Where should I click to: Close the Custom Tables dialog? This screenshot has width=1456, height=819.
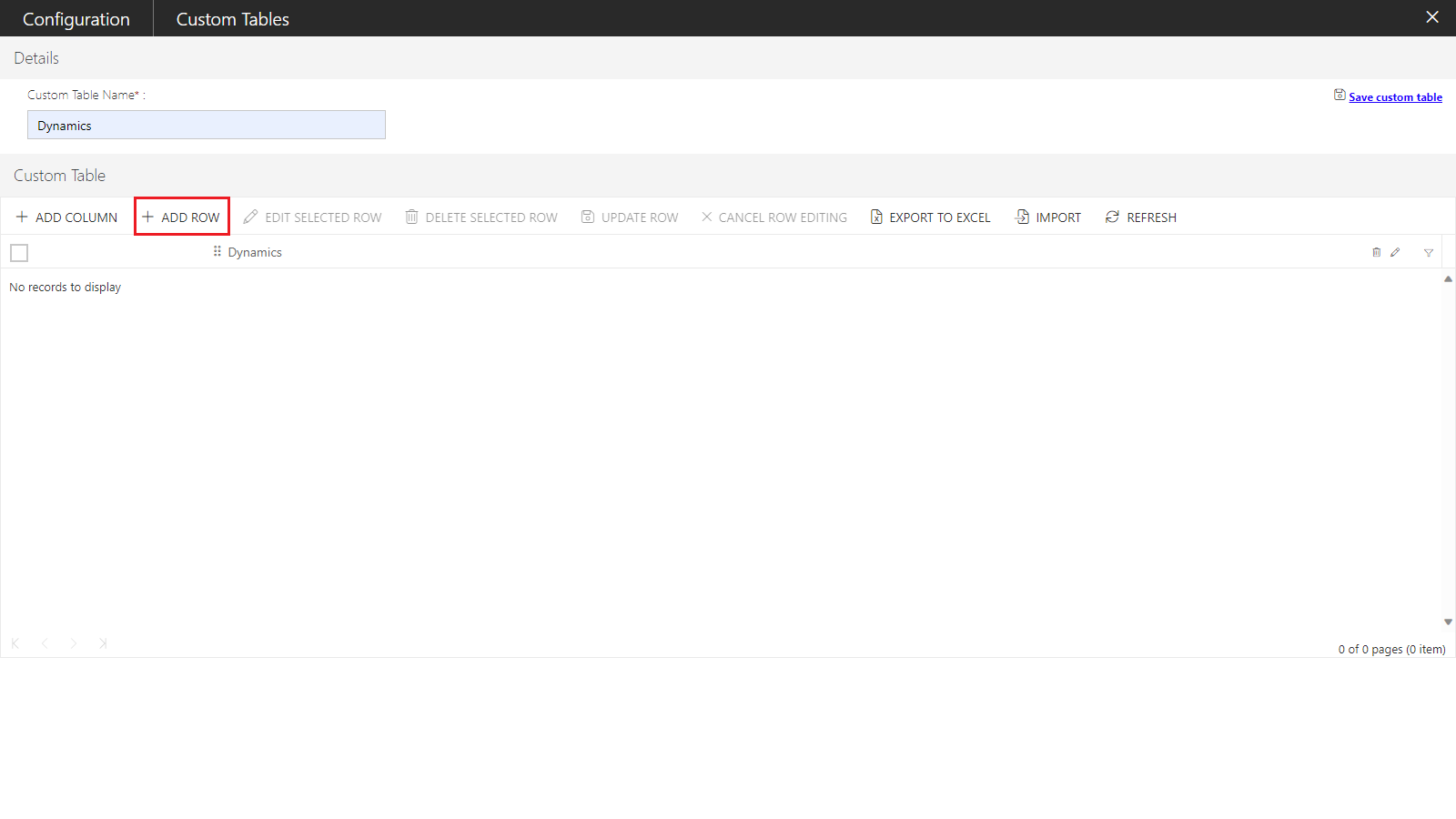(x=1432, y=17)
